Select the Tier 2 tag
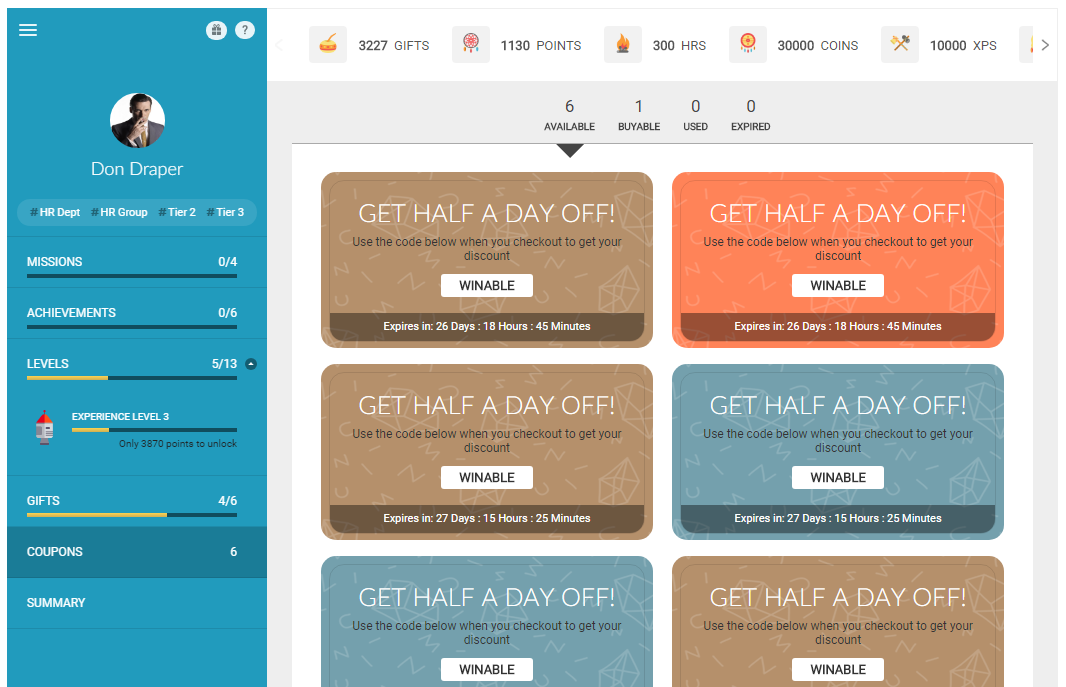1066x687 pixels. click(x=177, y=212)
